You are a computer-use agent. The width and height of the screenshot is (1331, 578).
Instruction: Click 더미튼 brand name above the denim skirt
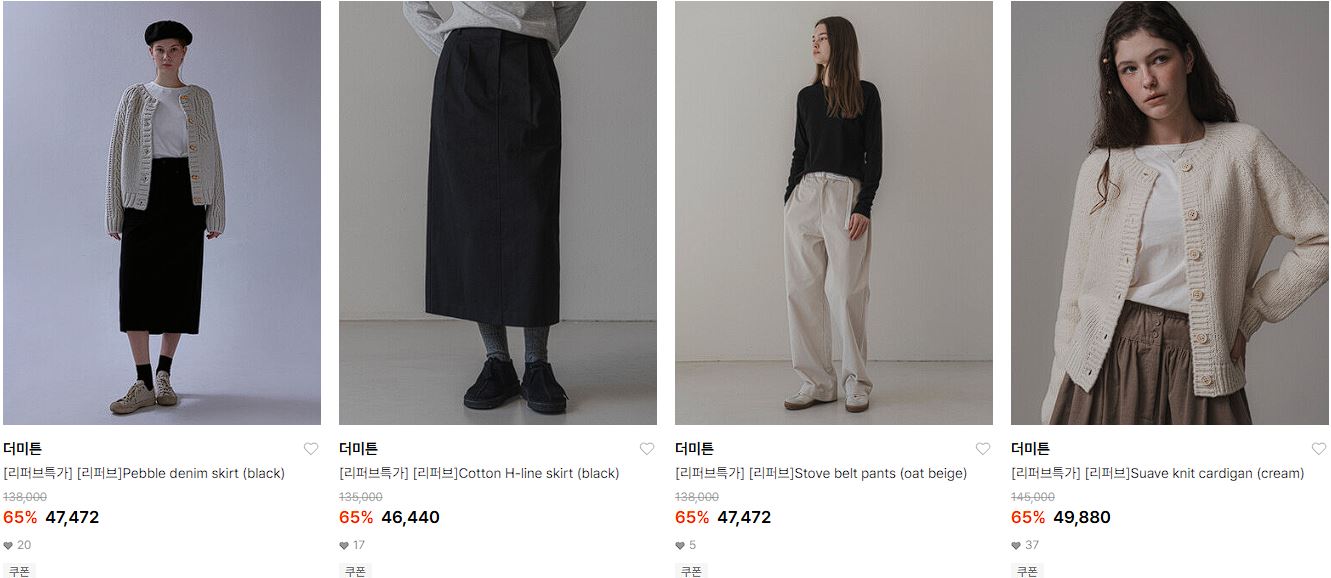(x=22, y=449)
